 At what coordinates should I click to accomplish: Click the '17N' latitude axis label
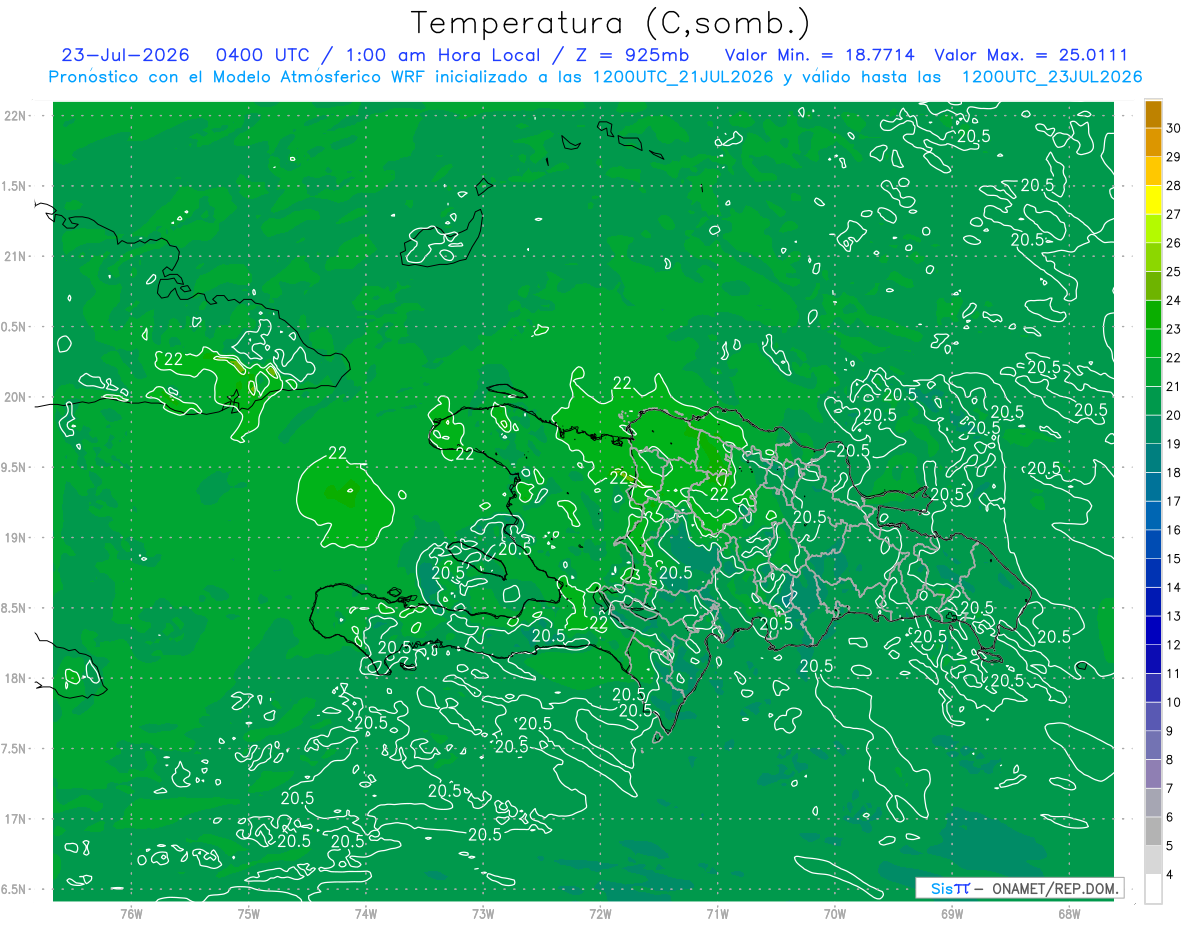(x=17, y=819)
